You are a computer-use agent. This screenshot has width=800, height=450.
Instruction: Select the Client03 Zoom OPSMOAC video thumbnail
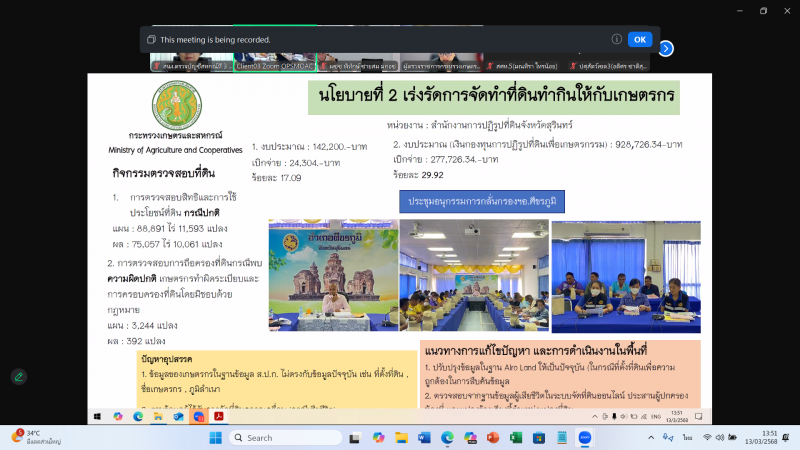pyautogui.click(x=275, y=62)
